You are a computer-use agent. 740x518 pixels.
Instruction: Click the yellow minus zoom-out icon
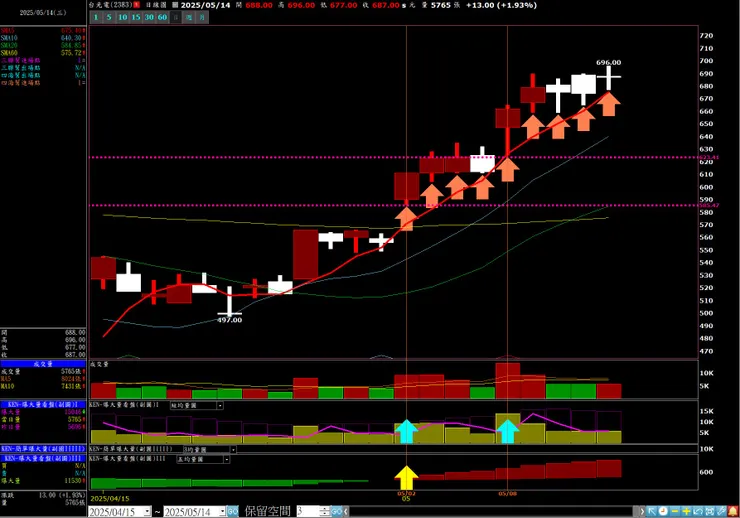coord(675,511)
